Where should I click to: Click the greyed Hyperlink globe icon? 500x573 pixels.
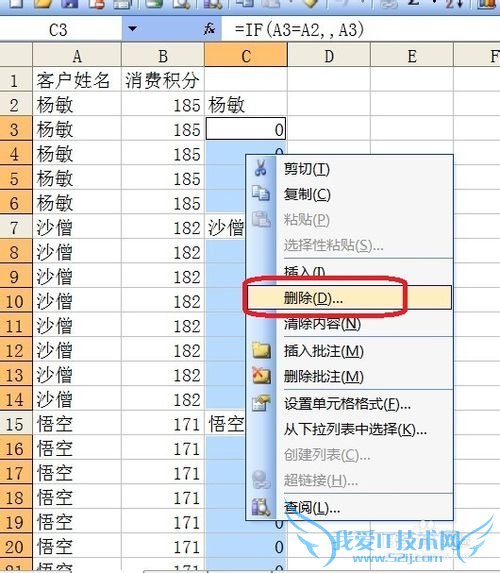point(261,480)
